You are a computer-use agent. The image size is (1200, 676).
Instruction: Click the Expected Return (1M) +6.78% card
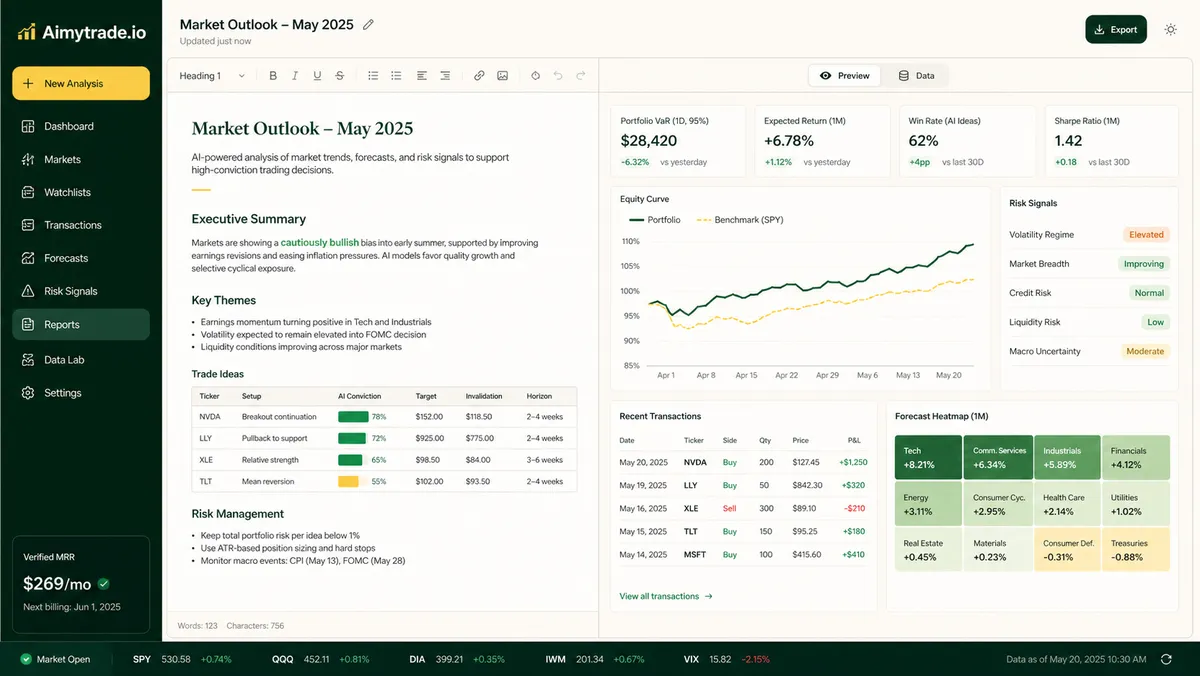coord(822,141)
